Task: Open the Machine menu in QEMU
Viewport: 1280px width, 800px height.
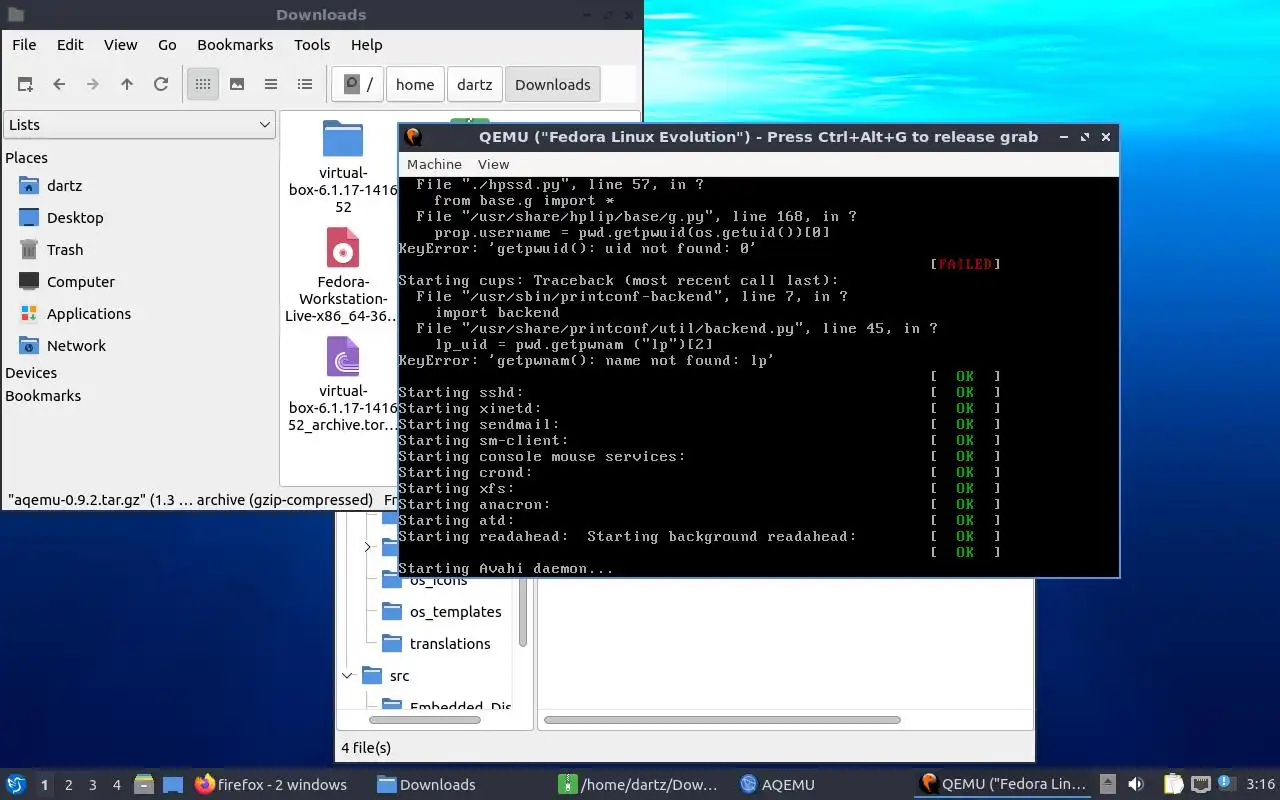Action: tap(434, 164)
